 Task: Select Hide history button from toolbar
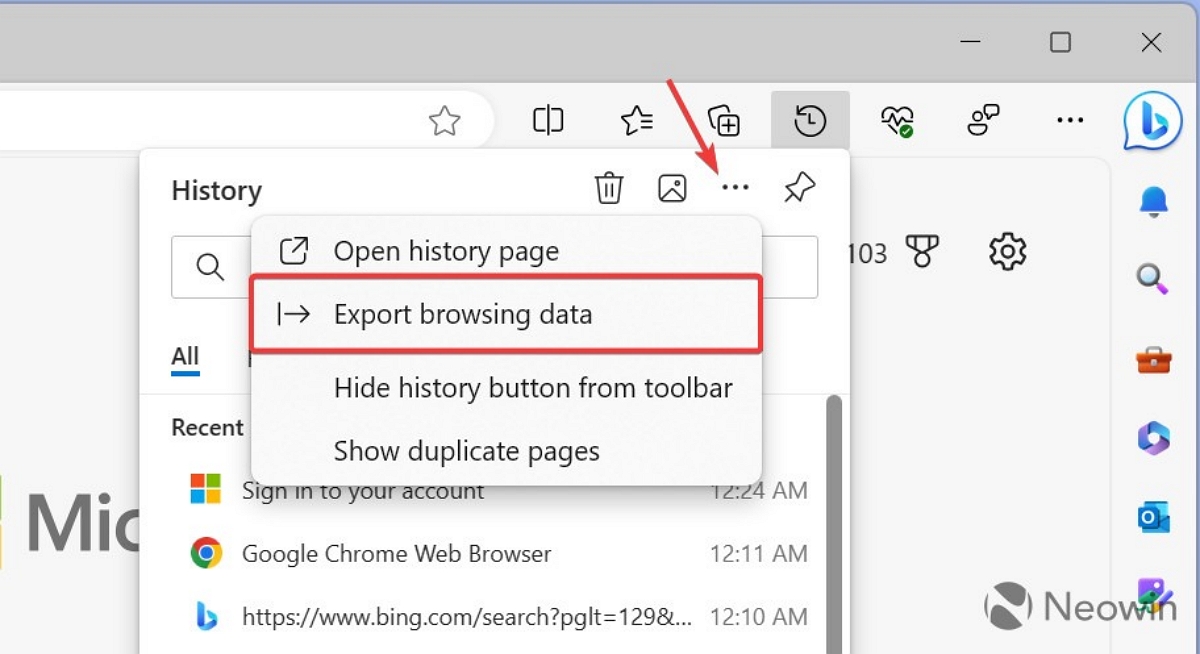pos(532,388)
